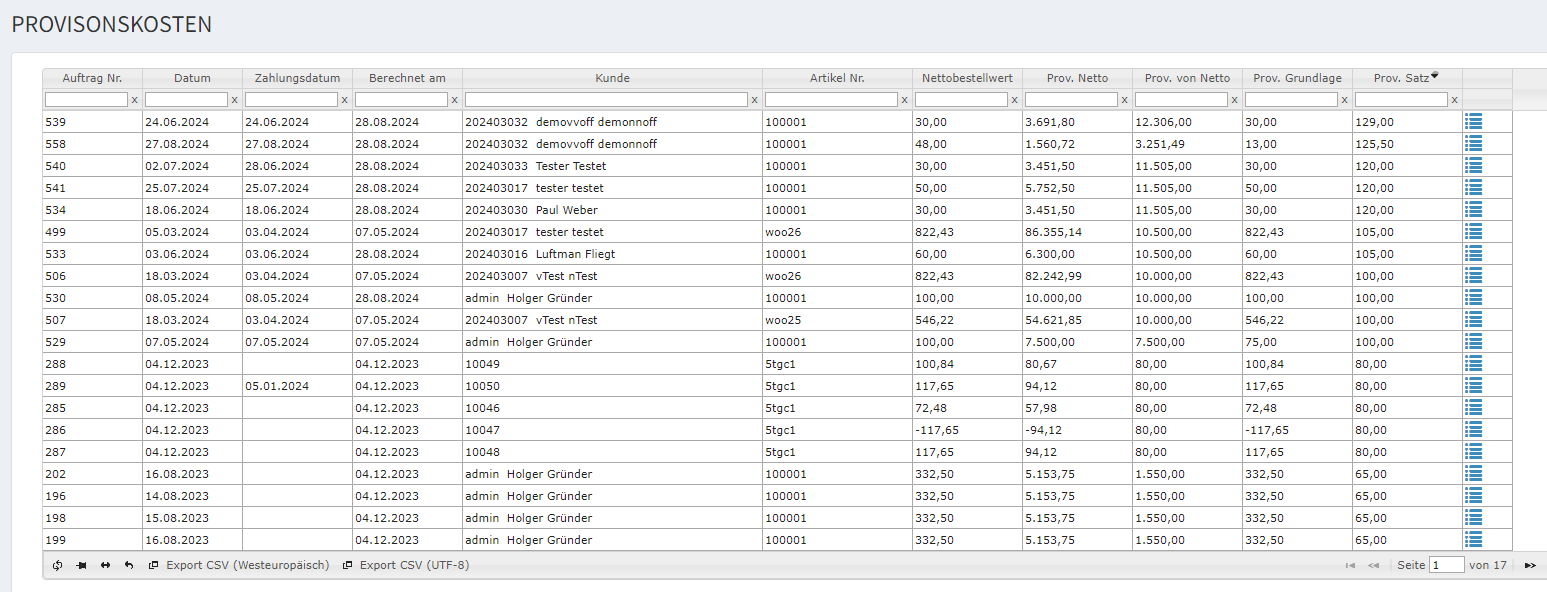1547x592 pixels.
Task: Click the pin icon in grid footer
Action: 82,565
